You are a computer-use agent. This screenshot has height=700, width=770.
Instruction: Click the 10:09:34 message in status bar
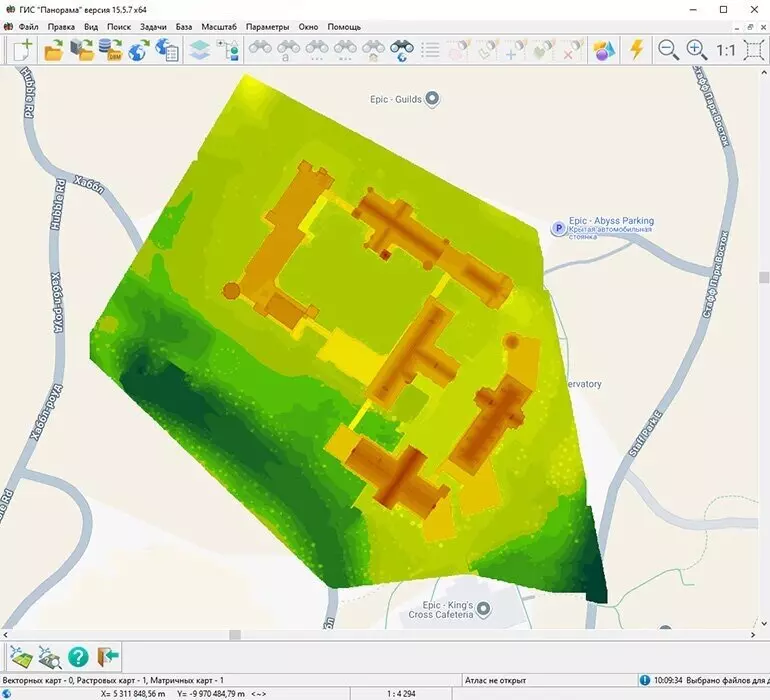(710, 680)
